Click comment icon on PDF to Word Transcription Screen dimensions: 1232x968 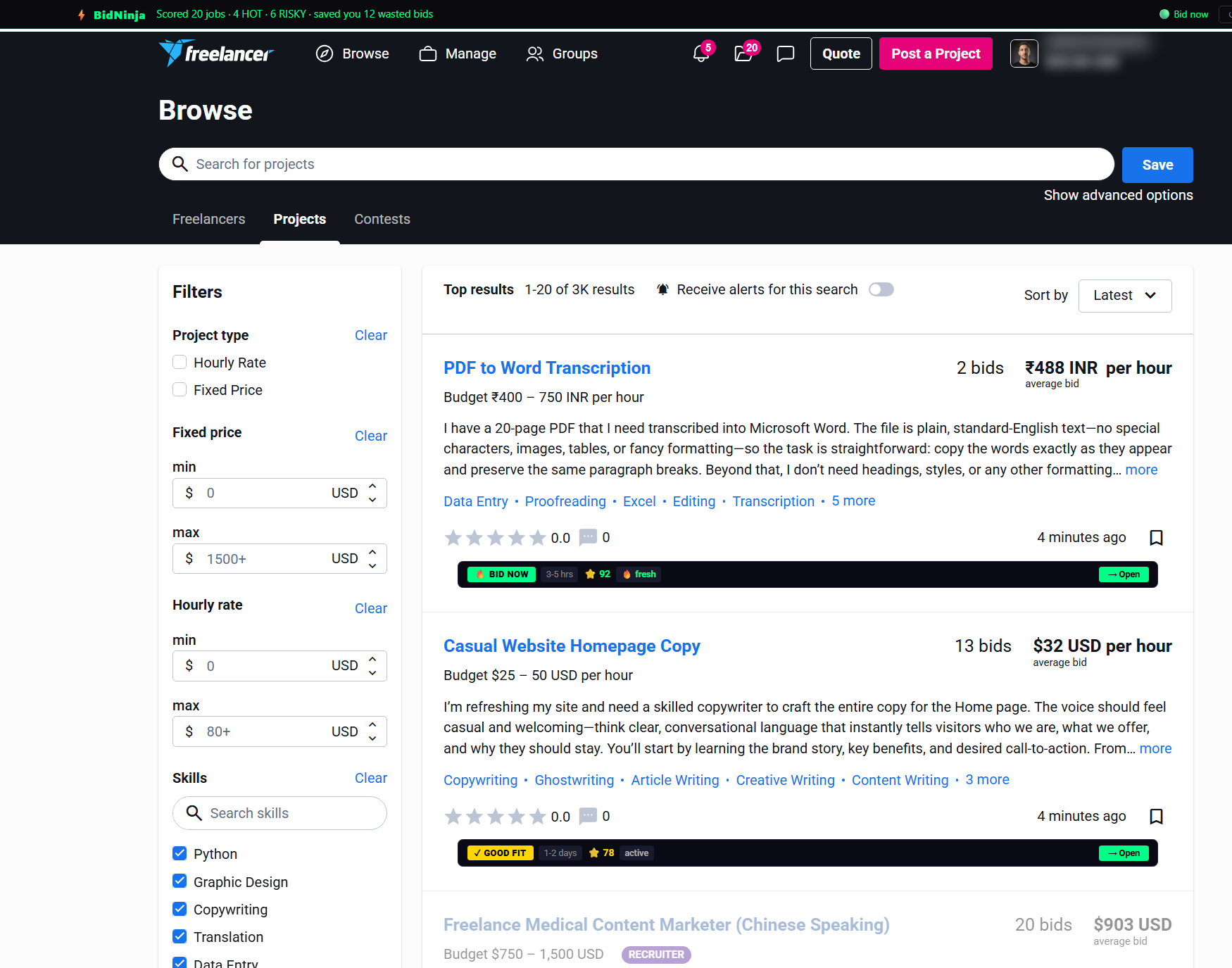[x=588, y=537]
